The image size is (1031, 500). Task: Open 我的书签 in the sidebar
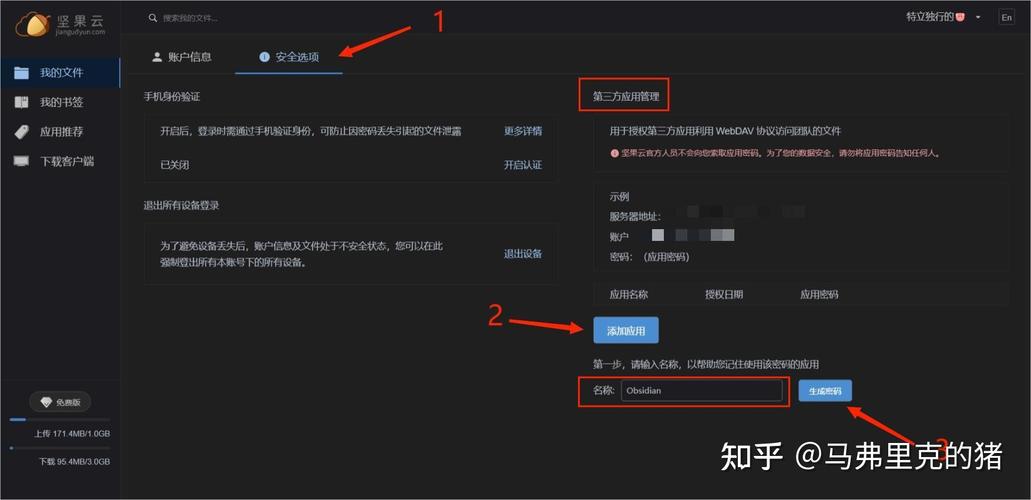coord(60,102)
